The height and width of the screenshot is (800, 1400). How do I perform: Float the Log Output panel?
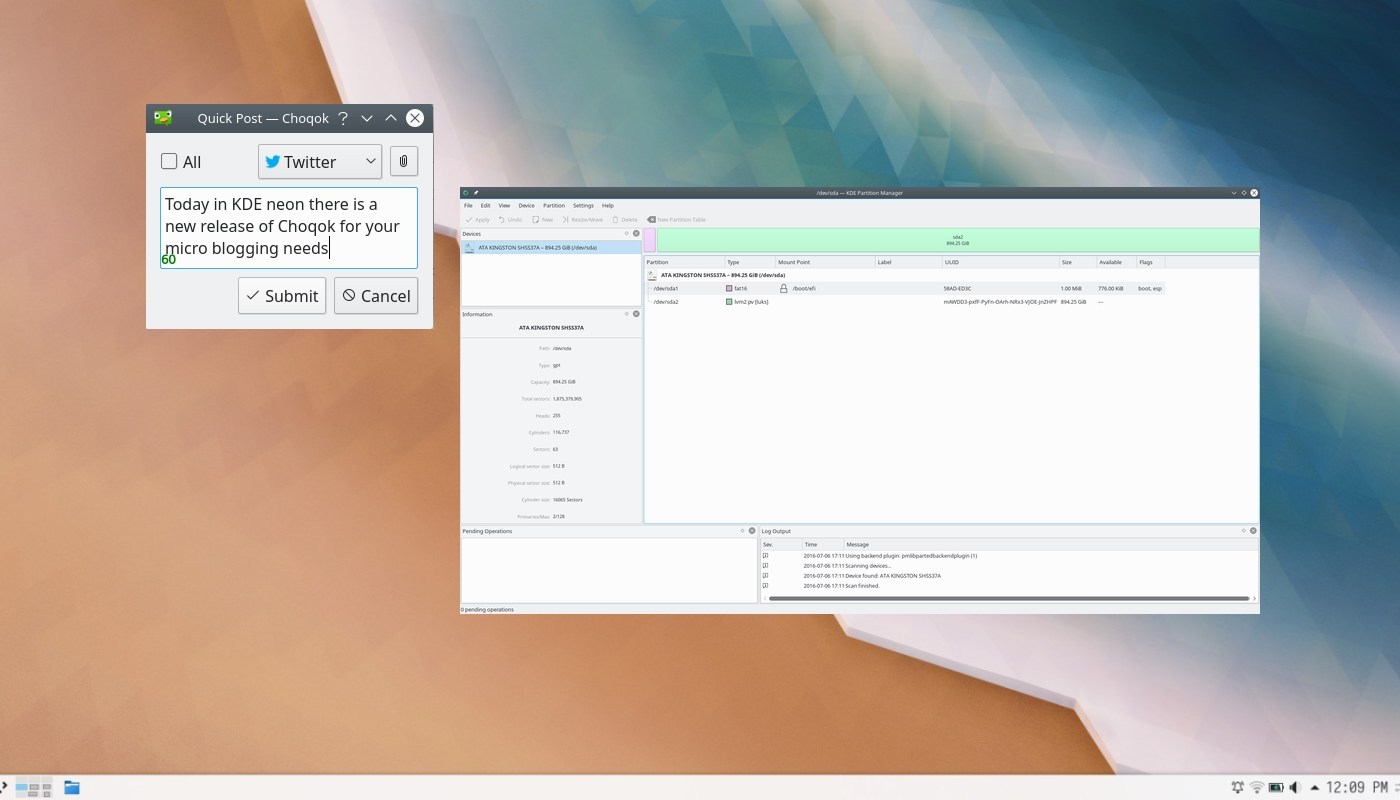[x=1244, y=531]
